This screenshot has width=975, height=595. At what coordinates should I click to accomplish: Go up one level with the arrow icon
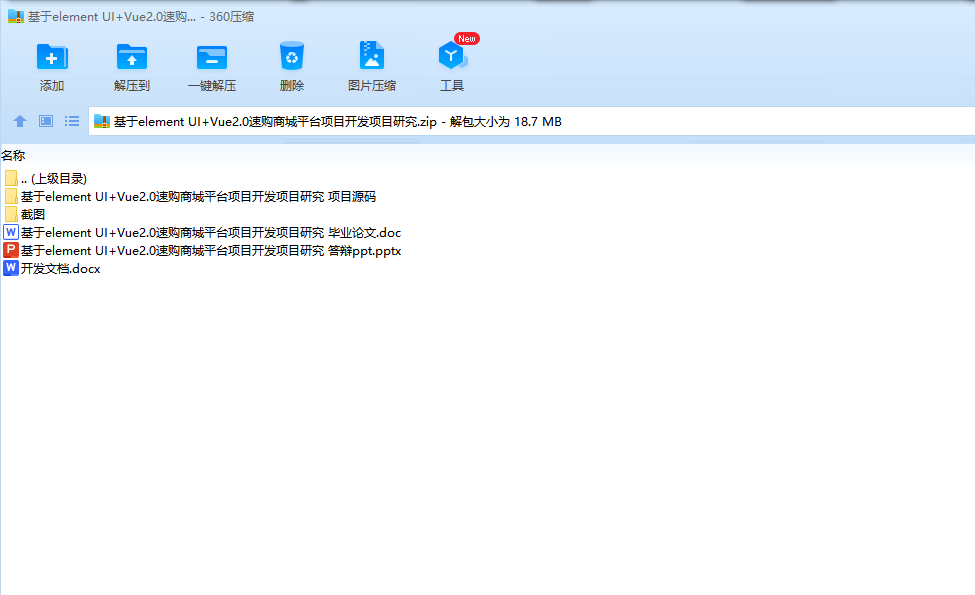coord(20,121)
